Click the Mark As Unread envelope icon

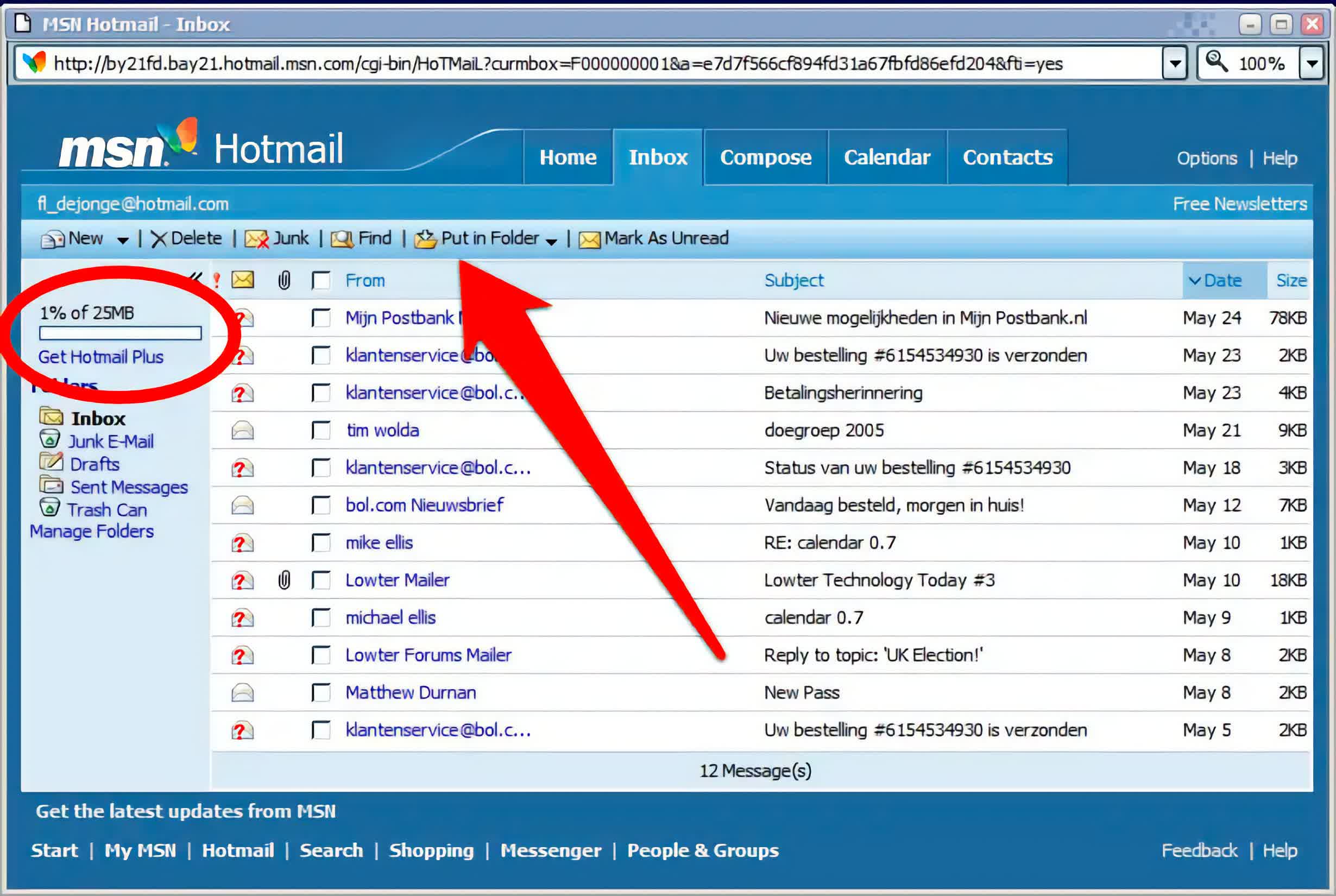pos(589,239)
